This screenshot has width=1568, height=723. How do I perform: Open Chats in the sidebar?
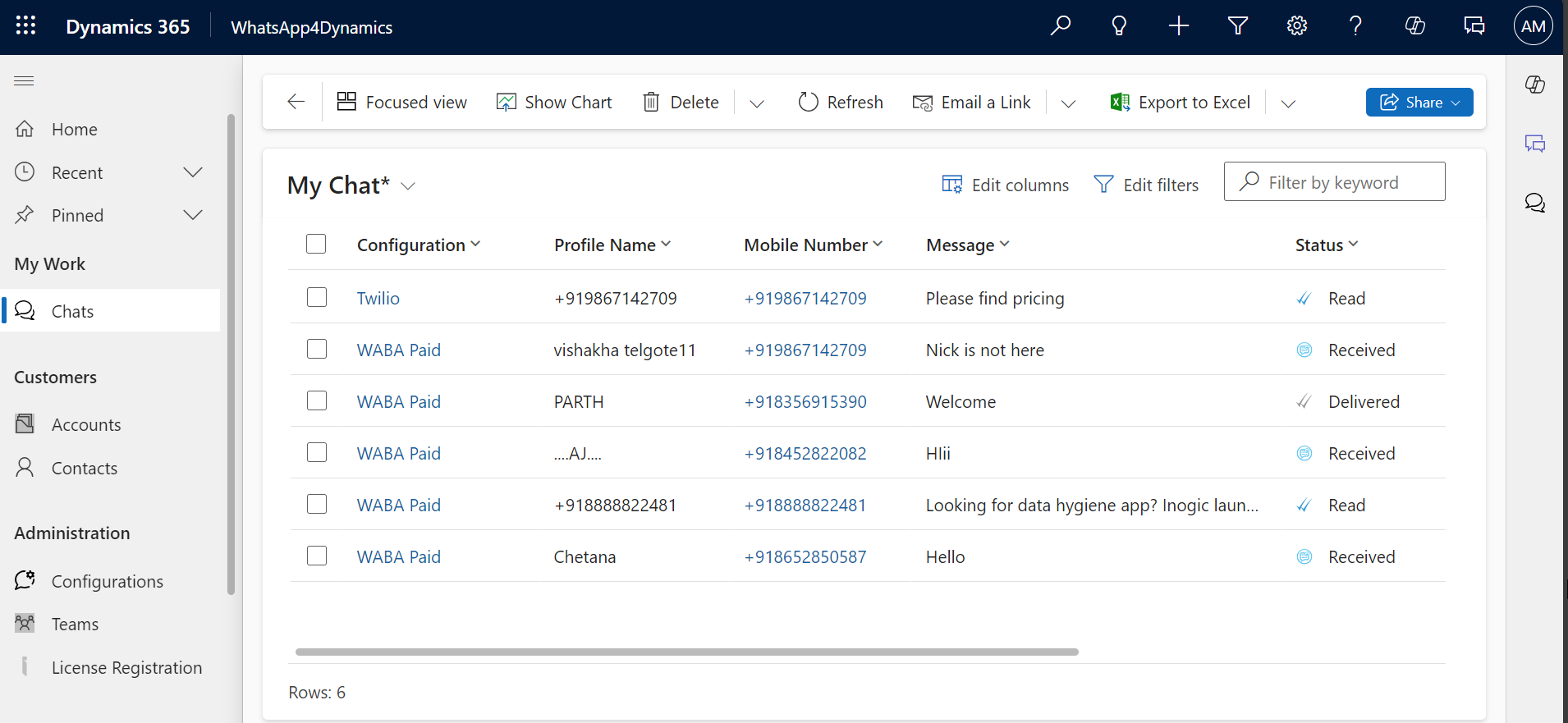(111, 311)
